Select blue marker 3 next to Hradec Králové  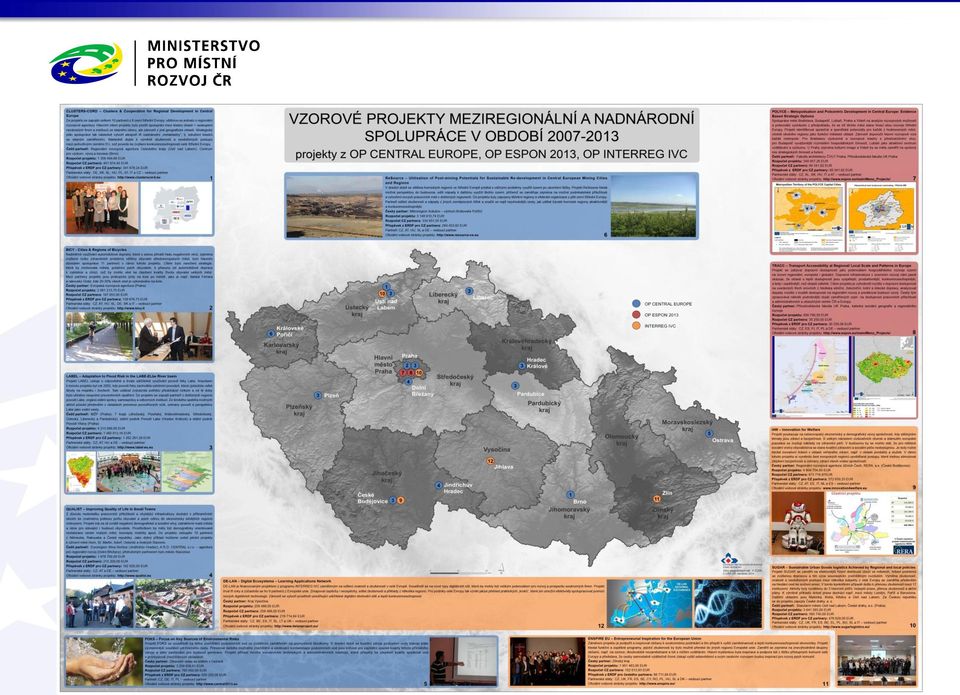point(522,366)
